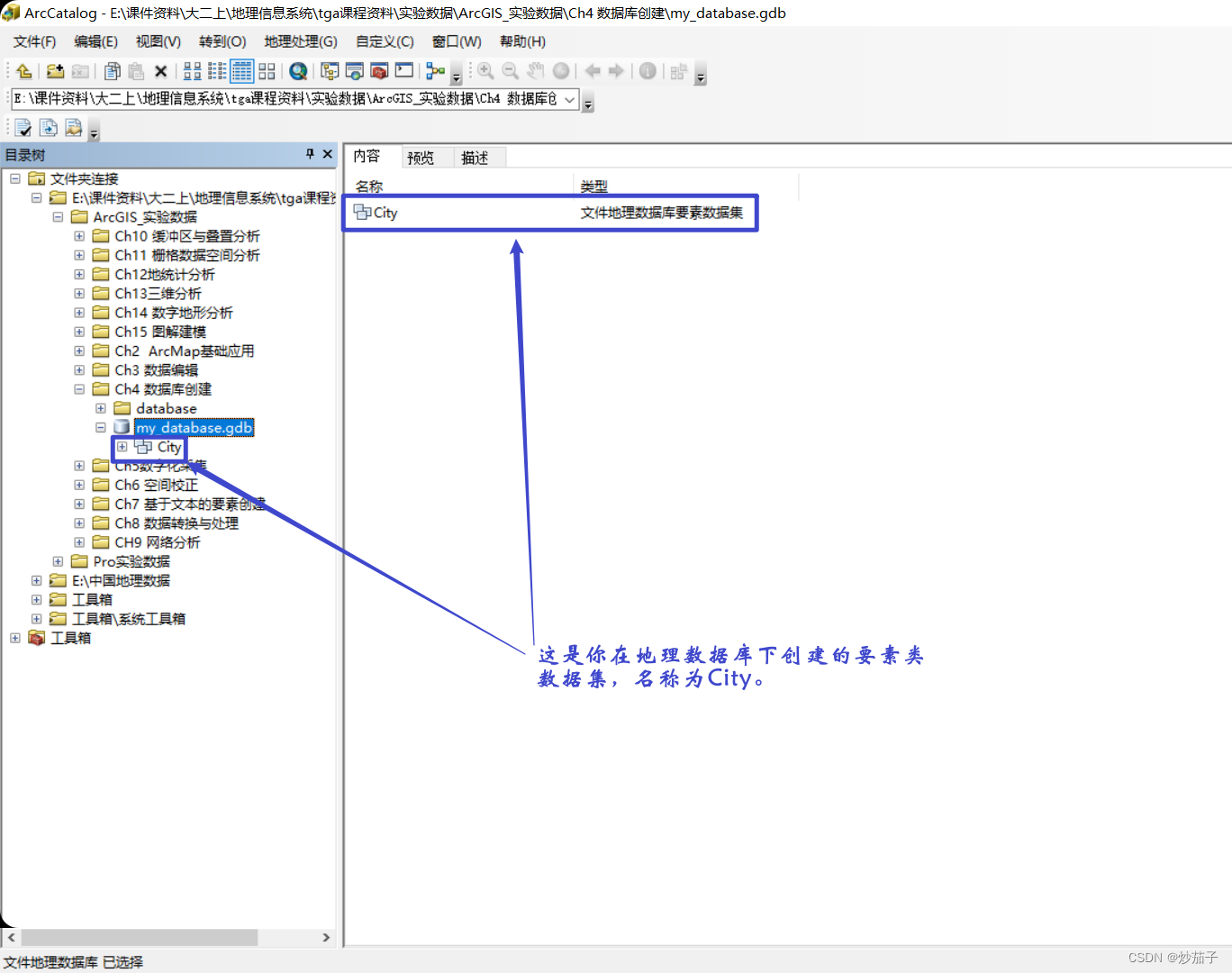Click the location path input field
Image resolution: width=1232 pixels, height=973 pixels.
tap(287, 99)
